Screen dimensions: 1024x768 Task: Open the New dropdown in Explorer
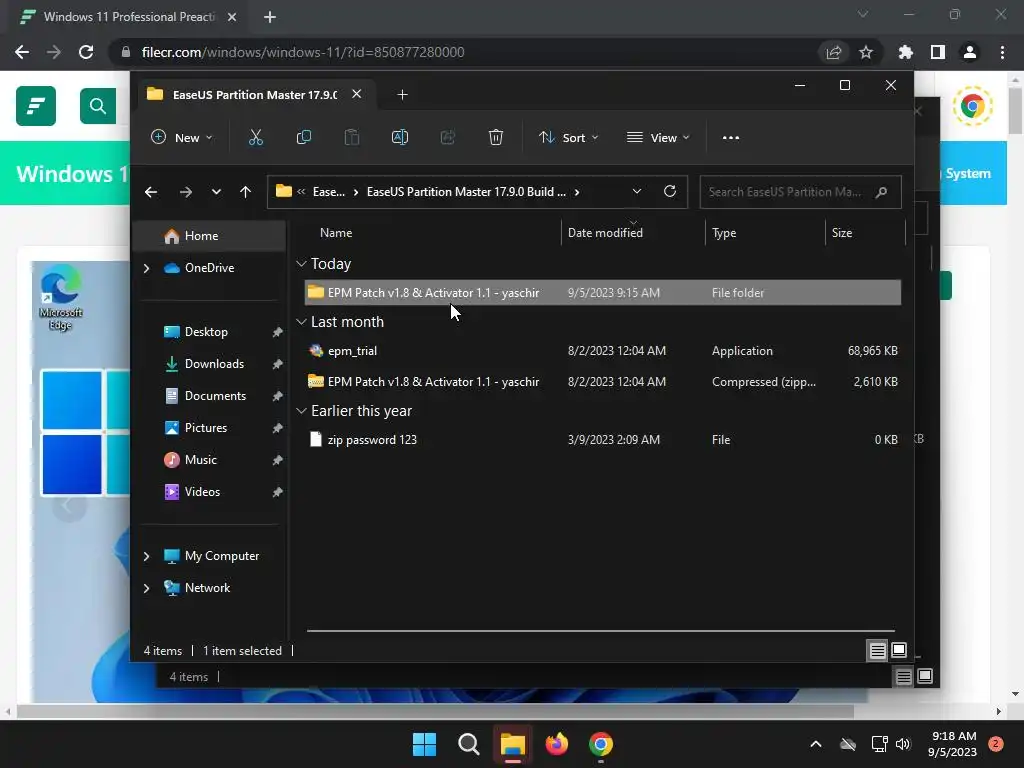[x=182, y=138]
